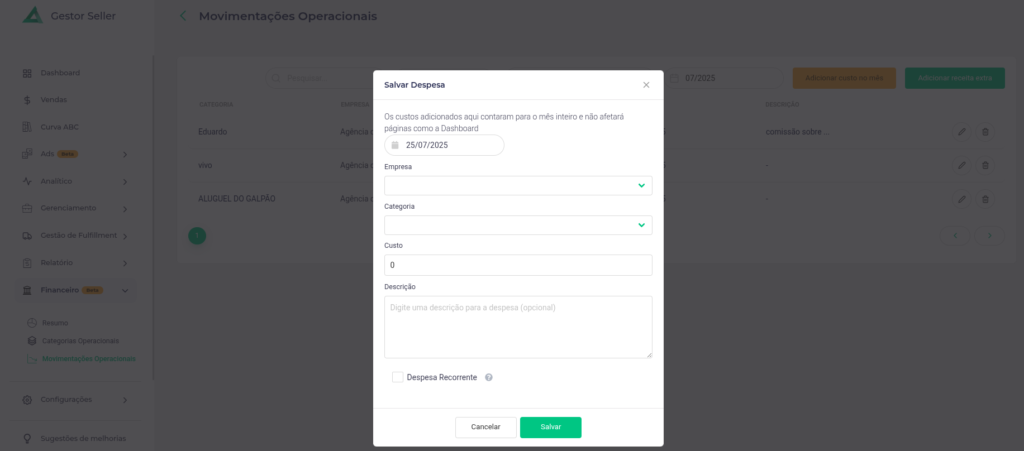Click the back arrow beside Movimentações Operacionais
The image size is (1024, 451).
pyautogui.click(x=183, y=16)
